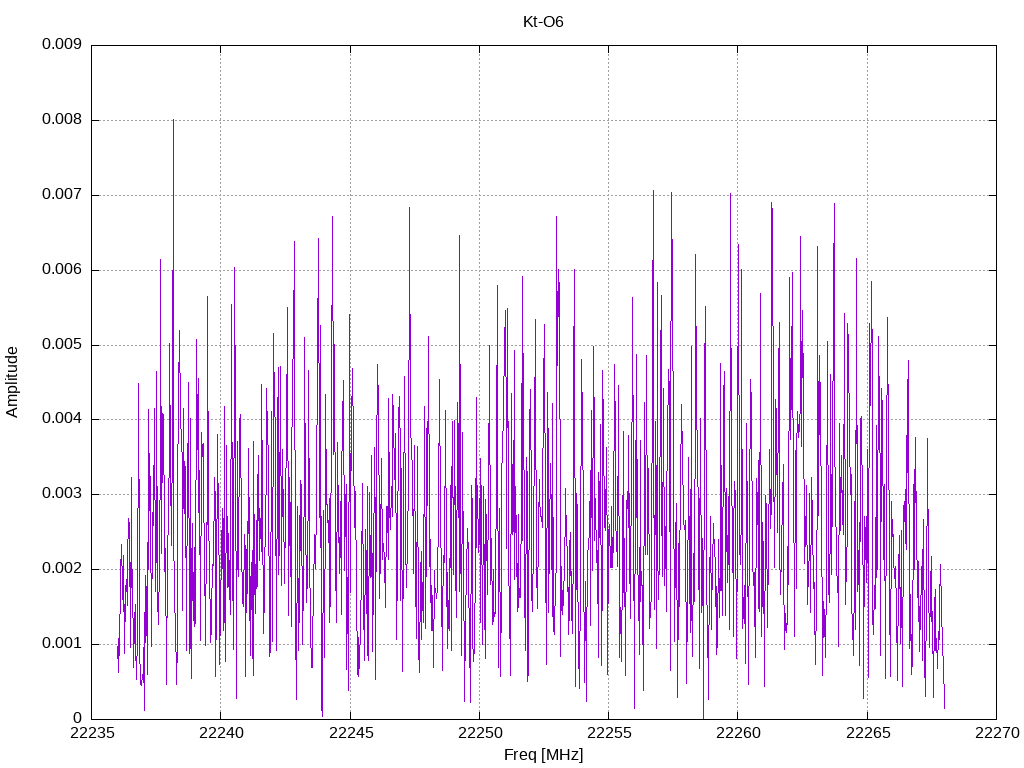The height and width of the screenshot is (768, 1024).
Task: Click the tallest peak tip near 0.008
Action: [173, 121]
